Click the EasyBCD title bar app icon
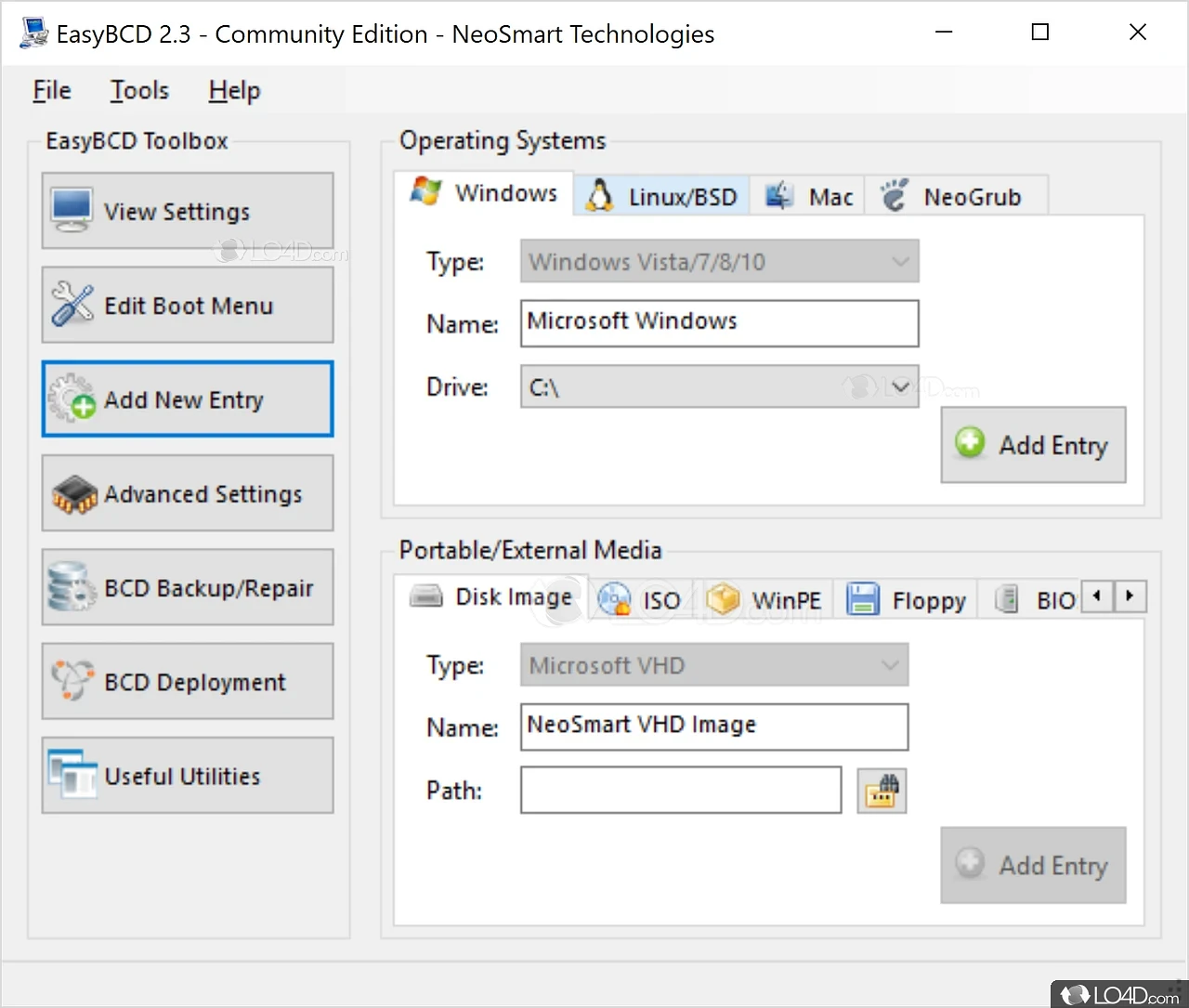 point(33,33)
